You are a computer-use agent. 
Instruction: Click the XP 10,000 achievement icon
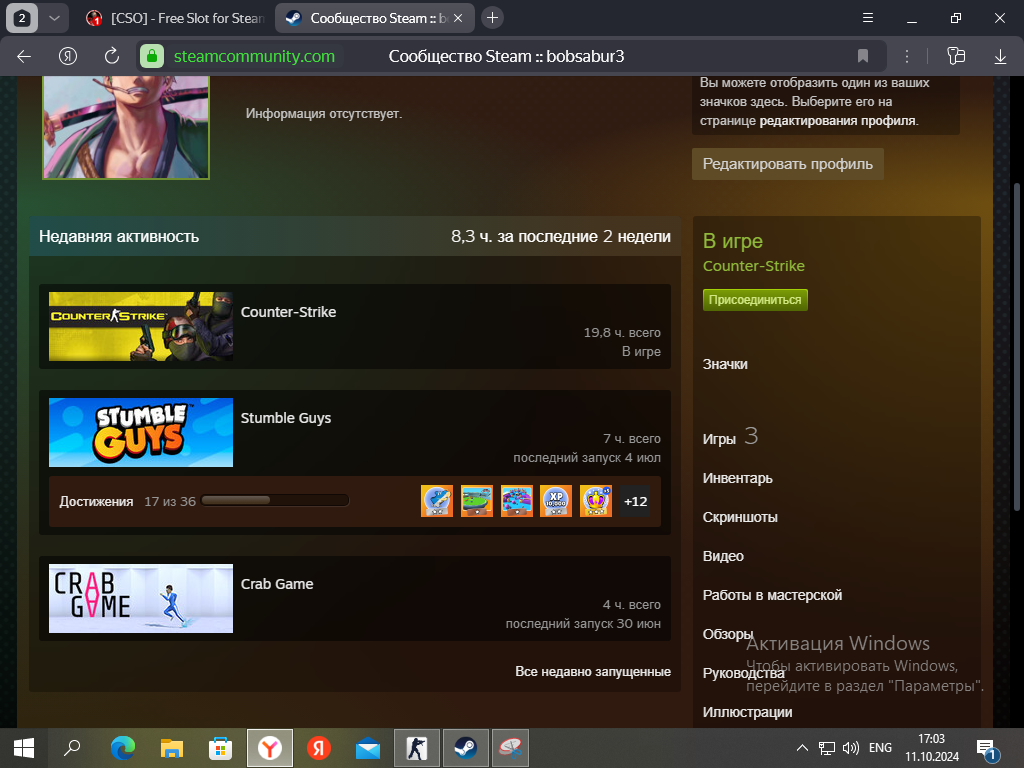556,501
